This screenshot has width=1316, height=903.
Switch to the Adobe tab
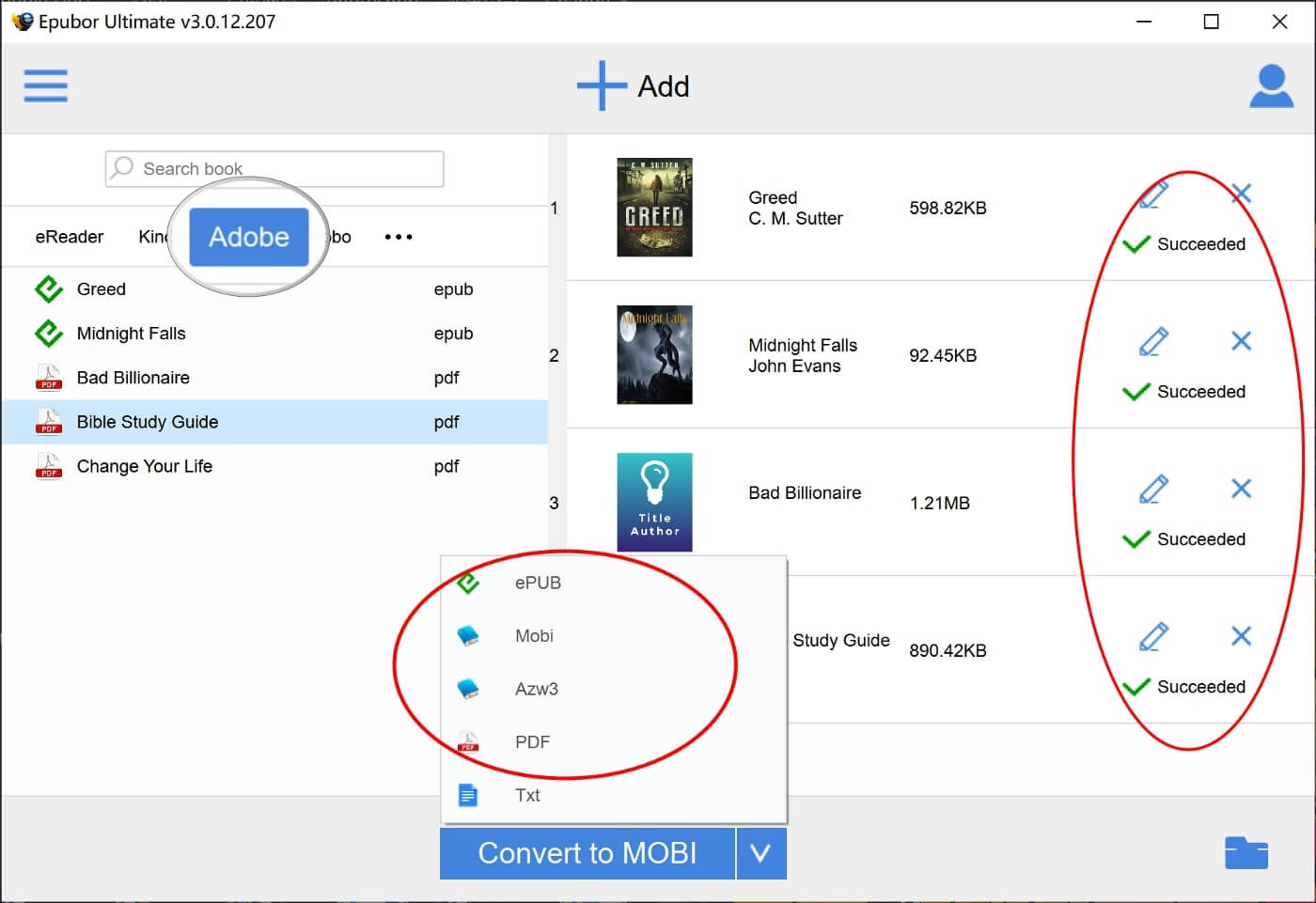coord(249,237)
